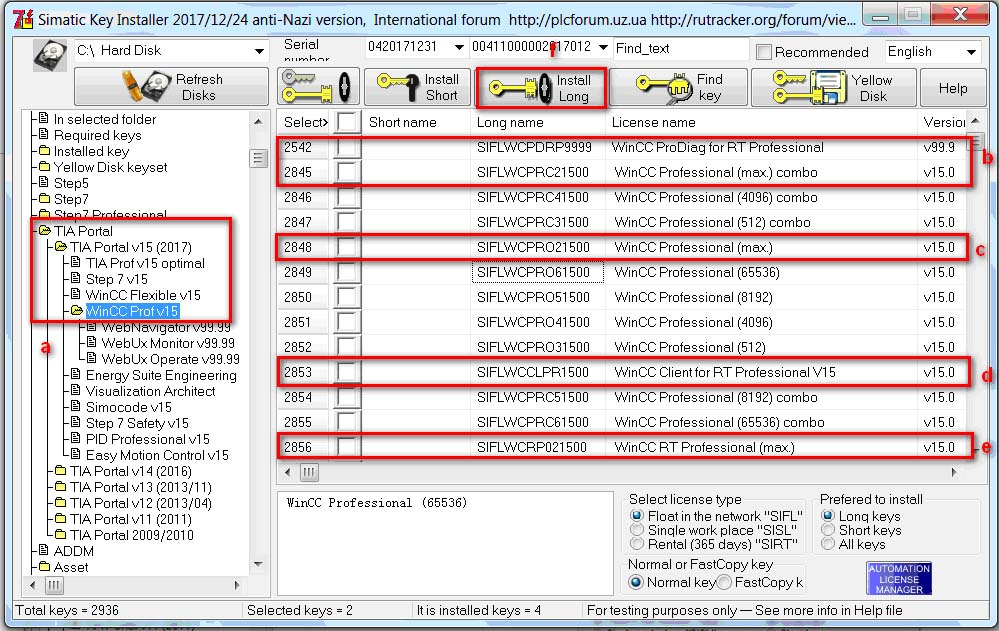999x631 pixels.
Task: Choose the FastCopy key option
Action: pos(723,582)
